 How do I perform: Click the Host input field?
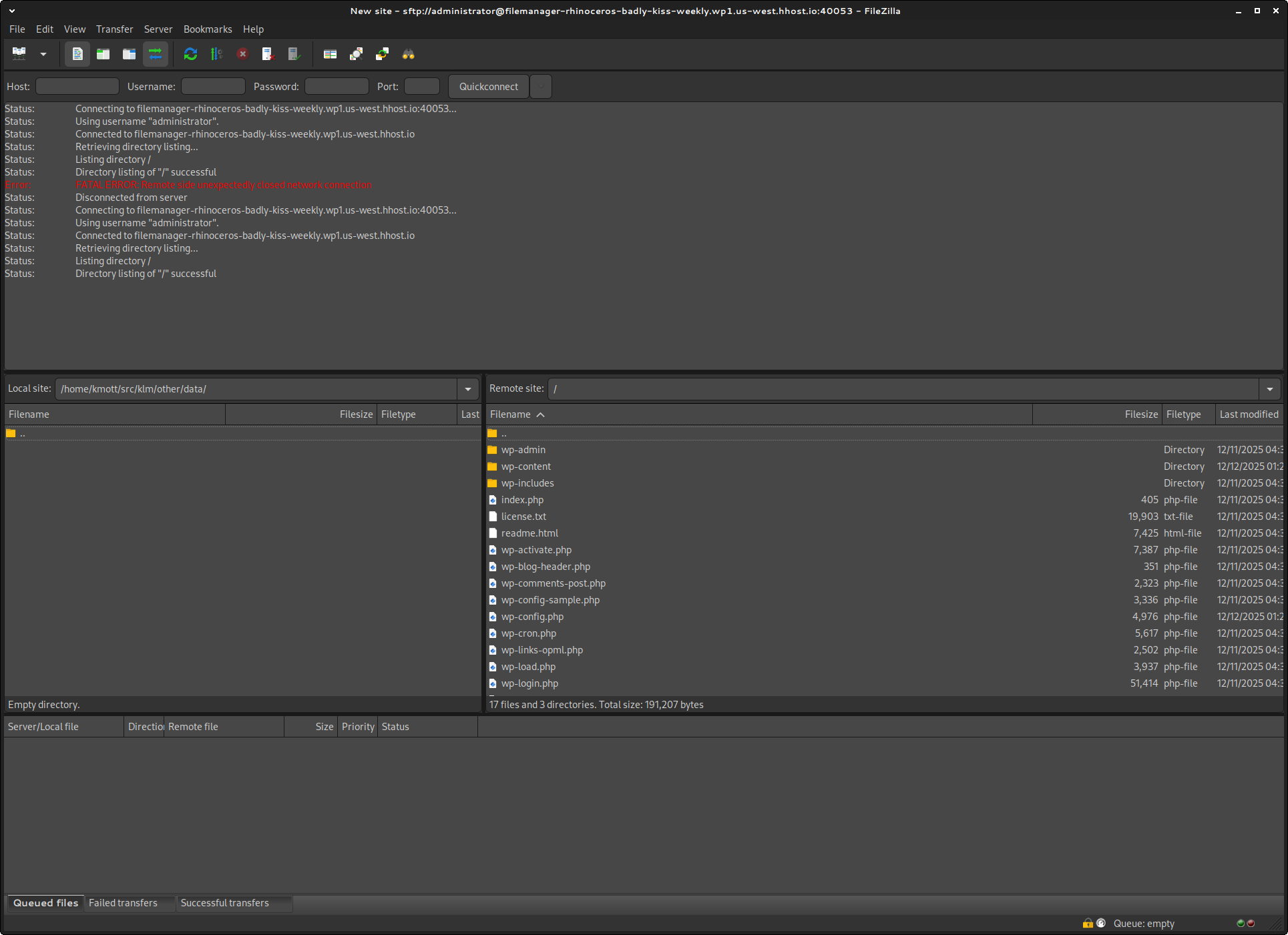(x=77, y=87)
